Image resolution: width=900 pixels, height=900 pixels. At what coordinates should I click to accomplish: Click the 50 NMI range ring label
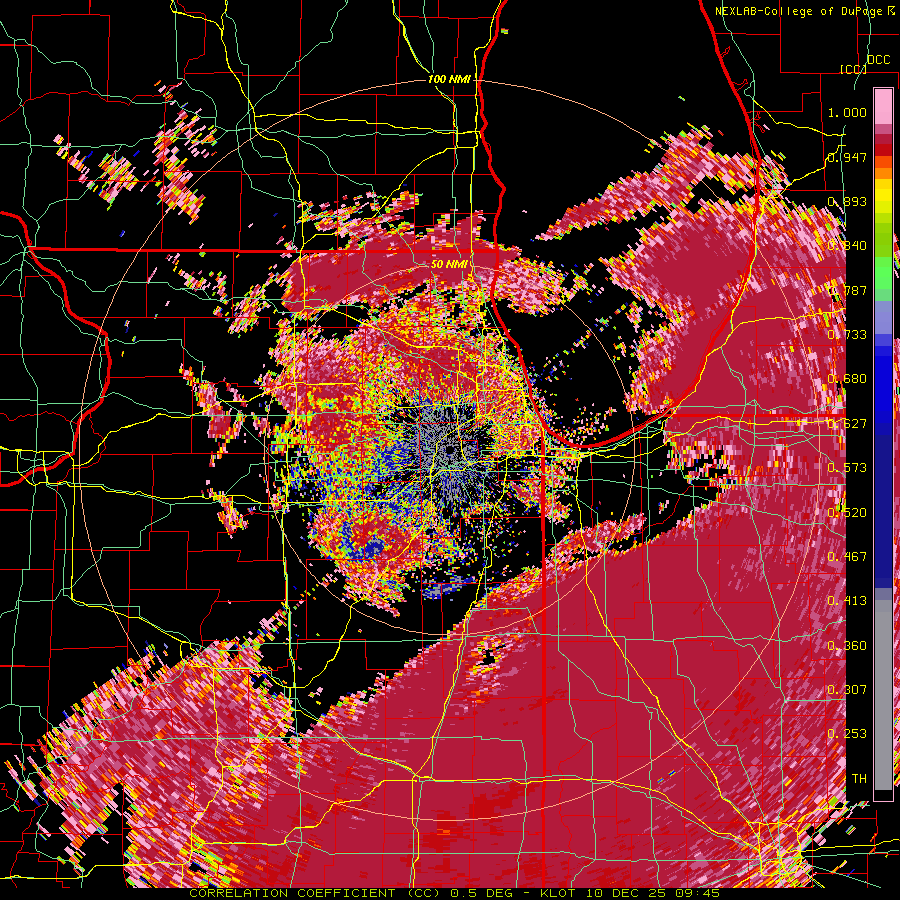click(449, 265)
